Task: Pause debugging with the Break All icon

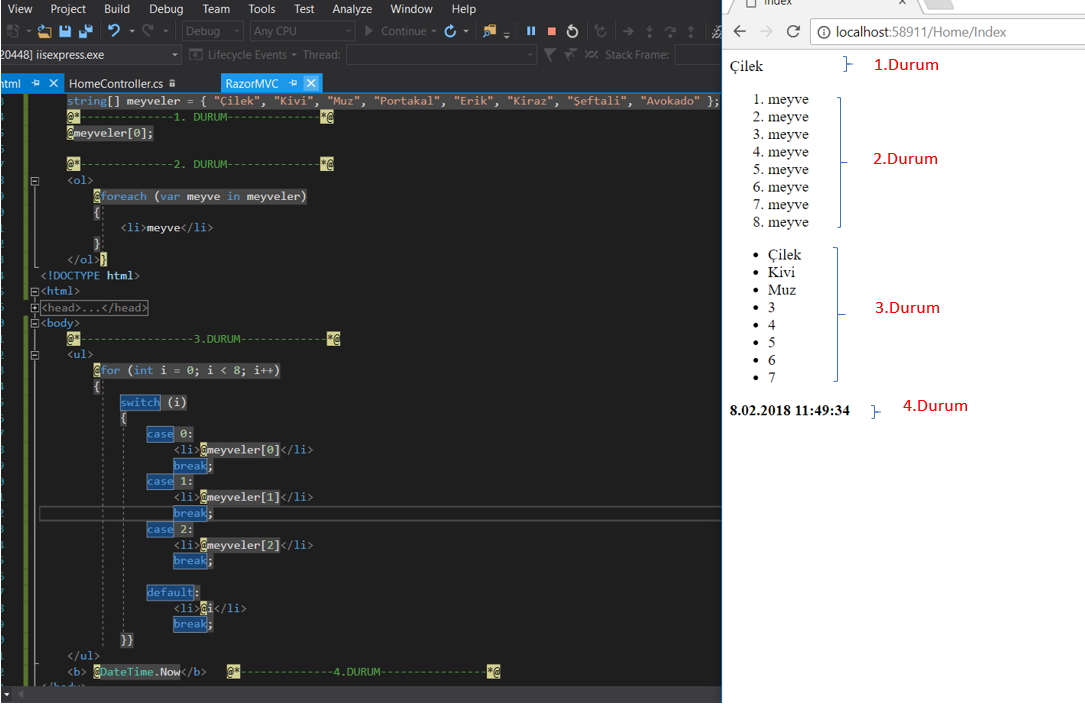Action: pyautogui.click(x=531, y=31)
